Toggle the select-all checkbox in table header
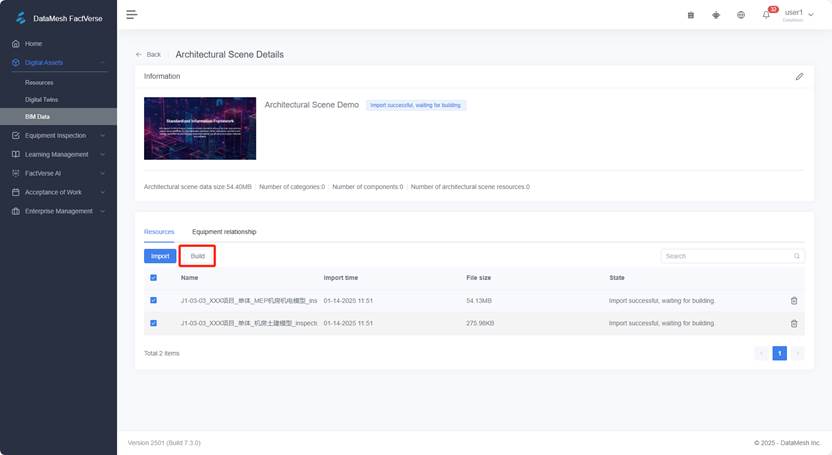 [x=153, y=278]
